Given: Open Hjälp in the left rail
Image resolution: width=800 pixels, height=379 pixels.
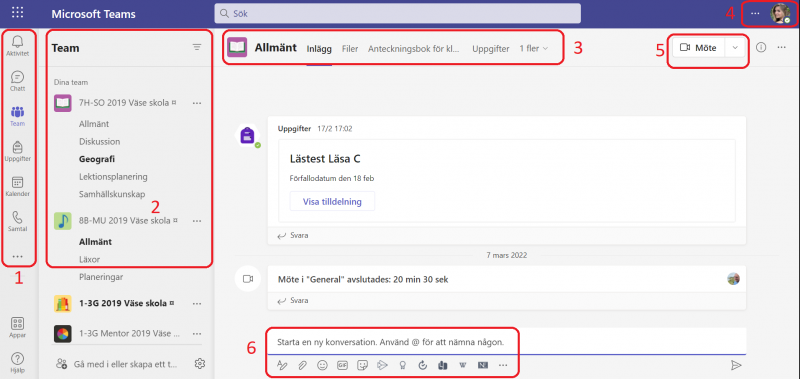Looking at the screenshot, I should (17, 363).
